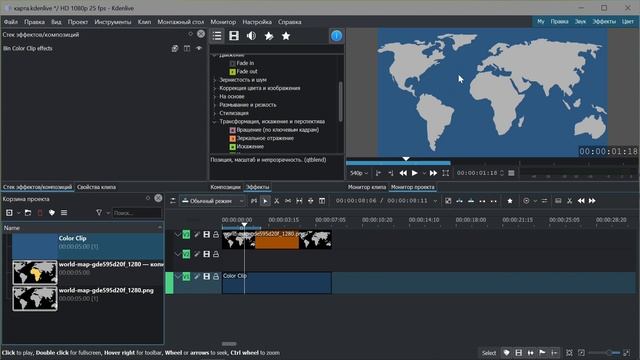Open the Обычный режим edit mode dropdown

(x=212, y=201)
